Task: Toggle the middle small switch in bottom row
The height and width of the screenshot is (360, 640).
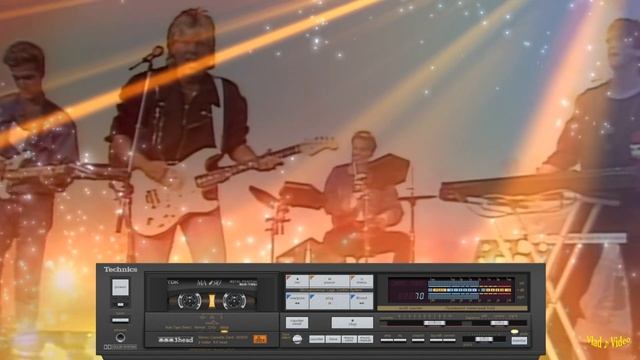Action: point(418,340)
